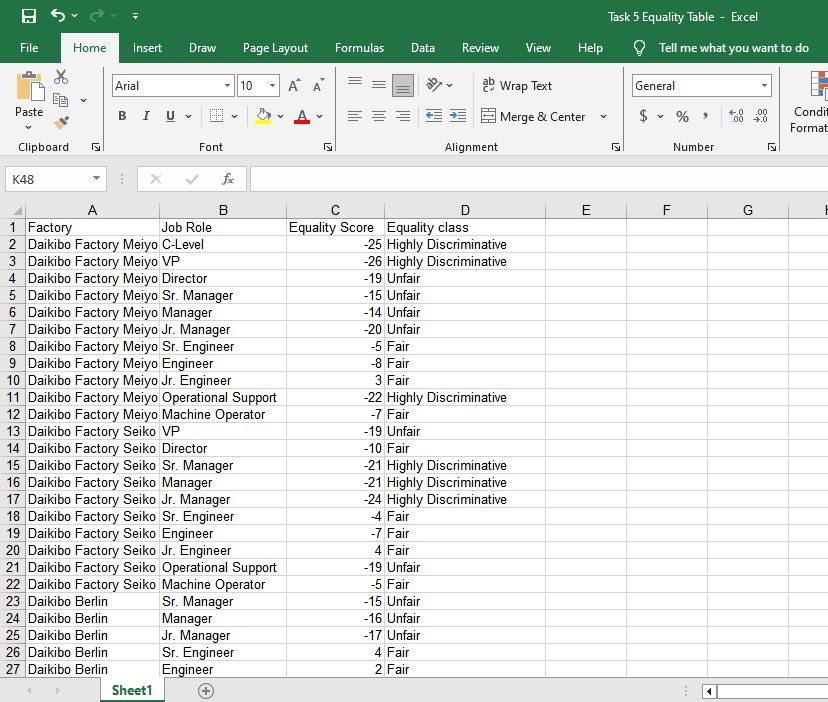
Task: Click the Paste clipboard icon
Action: [x=30, y=87]
